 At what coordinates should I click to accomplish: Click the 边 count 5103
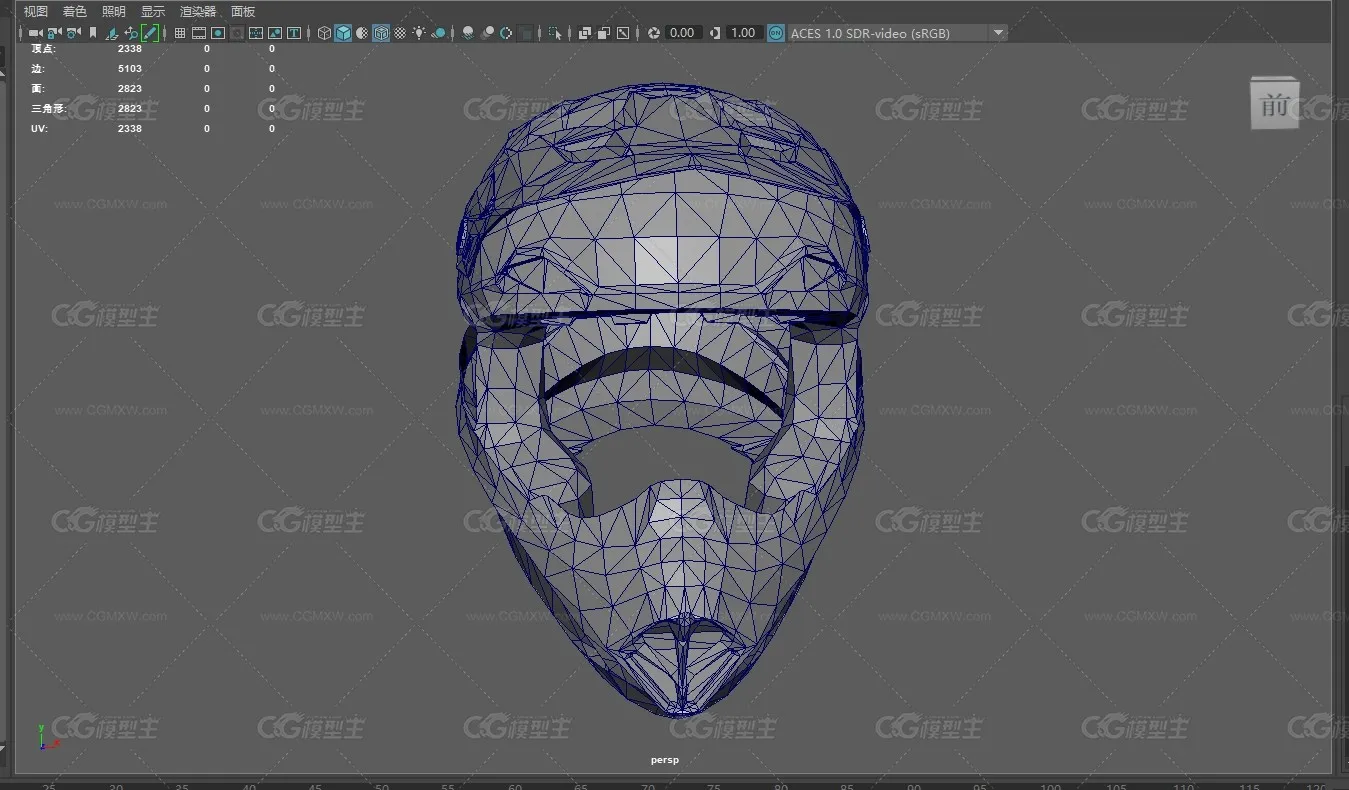tap(130, 69)
